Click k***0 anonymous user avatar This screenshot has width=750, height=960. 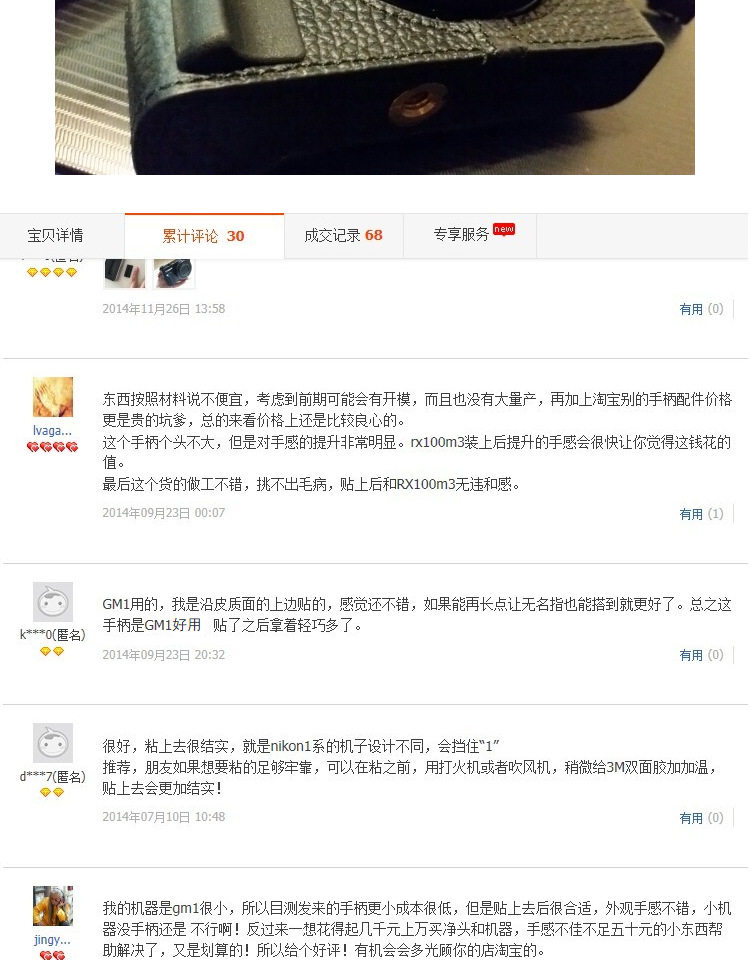pyautogui.click(x=53, y=602)
